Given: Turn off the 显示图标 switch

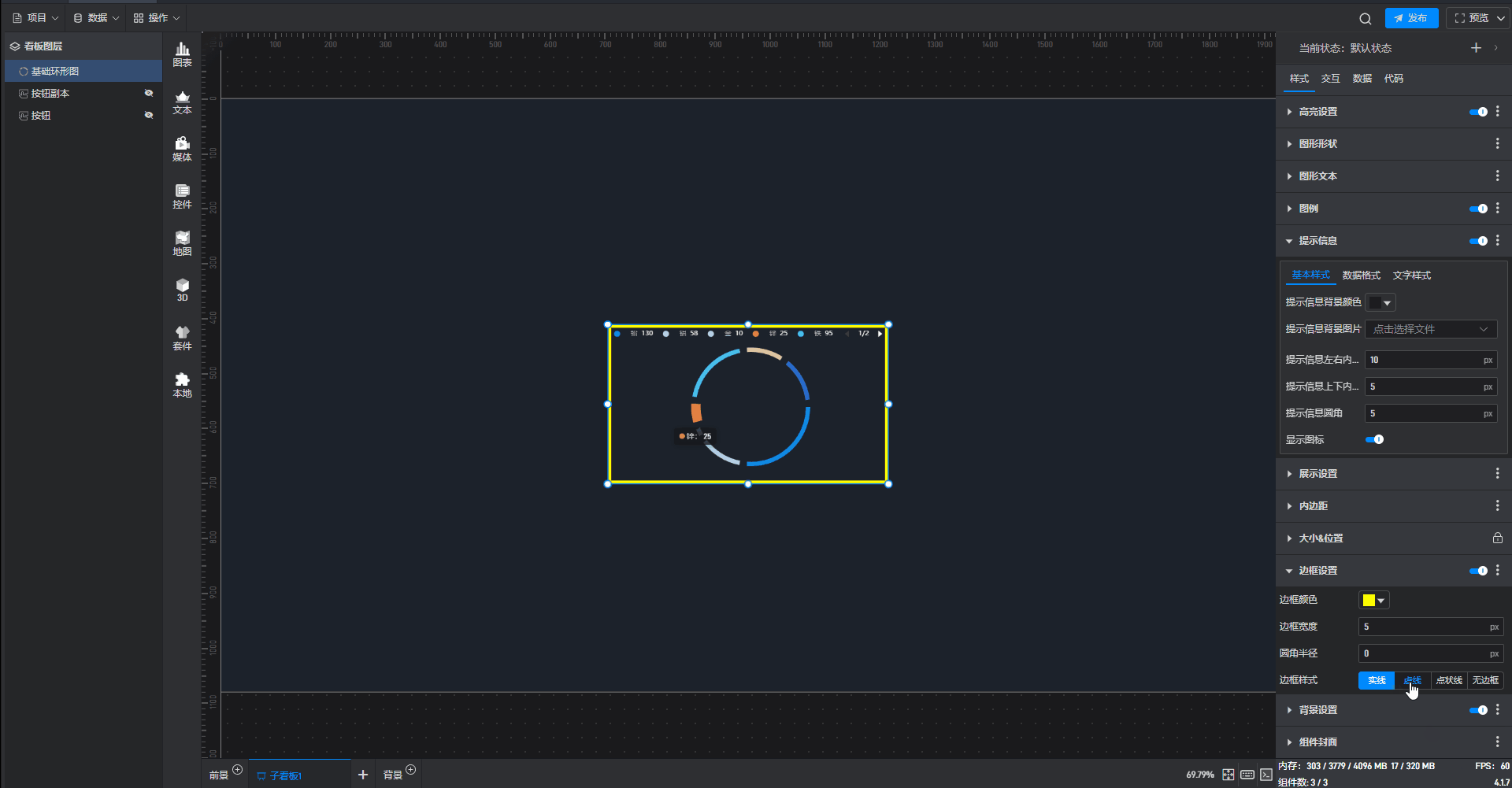Looking at the screenshot, I should click(1374, 439).
